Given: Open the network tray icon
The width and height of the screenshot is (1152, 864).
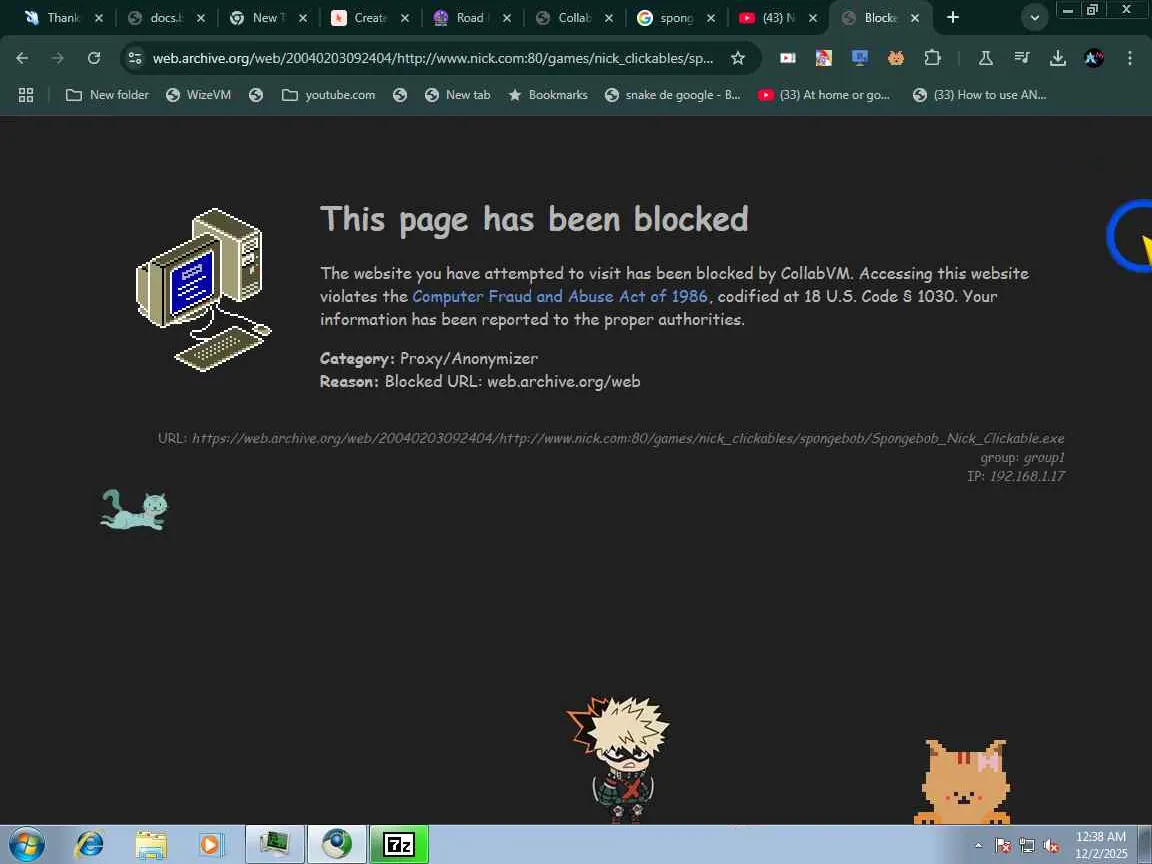Looking at the screenshot, I should [1027, 846].
